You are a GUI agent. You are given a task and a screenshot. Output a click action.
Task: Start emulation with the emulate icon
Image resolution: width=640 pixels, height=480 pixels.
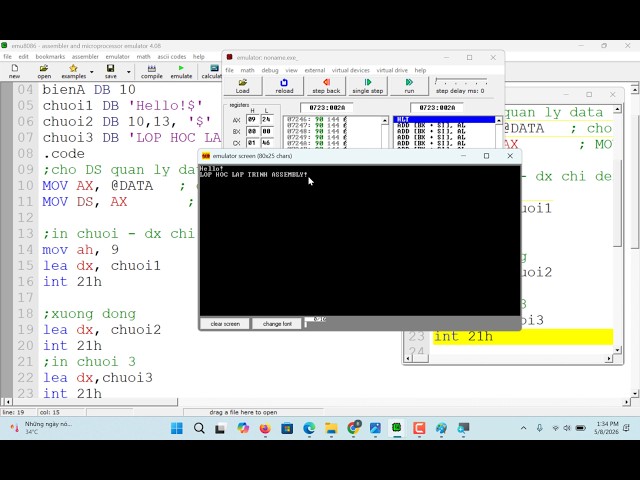[x=181, y=71]
